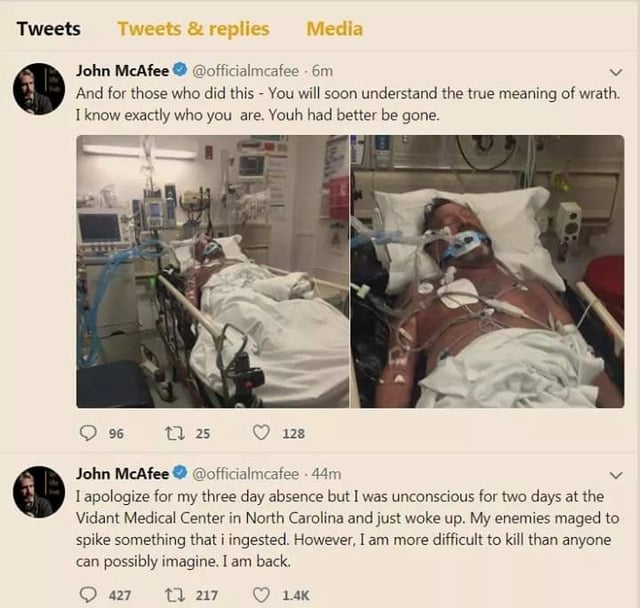Switch to the Tweets tab
This screenshot has width=640, height=608.
coord(48,28)
